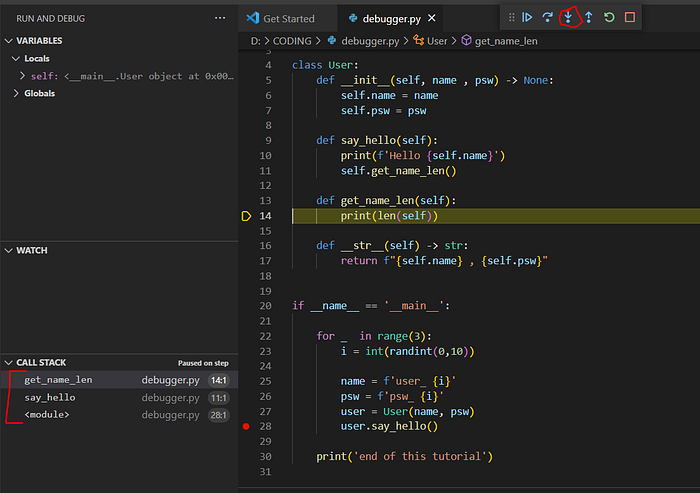The image size is (700, 493).
Task: Restart the debugging session
Action: [x=609, y=17]
